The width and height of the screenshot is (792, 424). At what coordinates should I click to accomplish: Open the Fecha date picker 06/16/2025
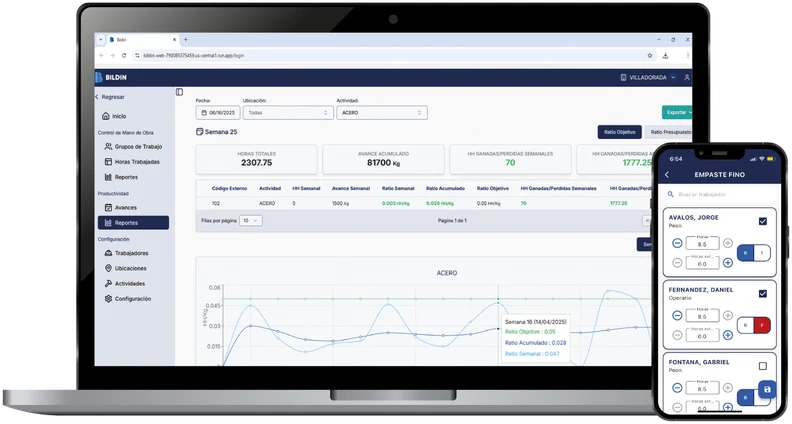click(218, 113)
